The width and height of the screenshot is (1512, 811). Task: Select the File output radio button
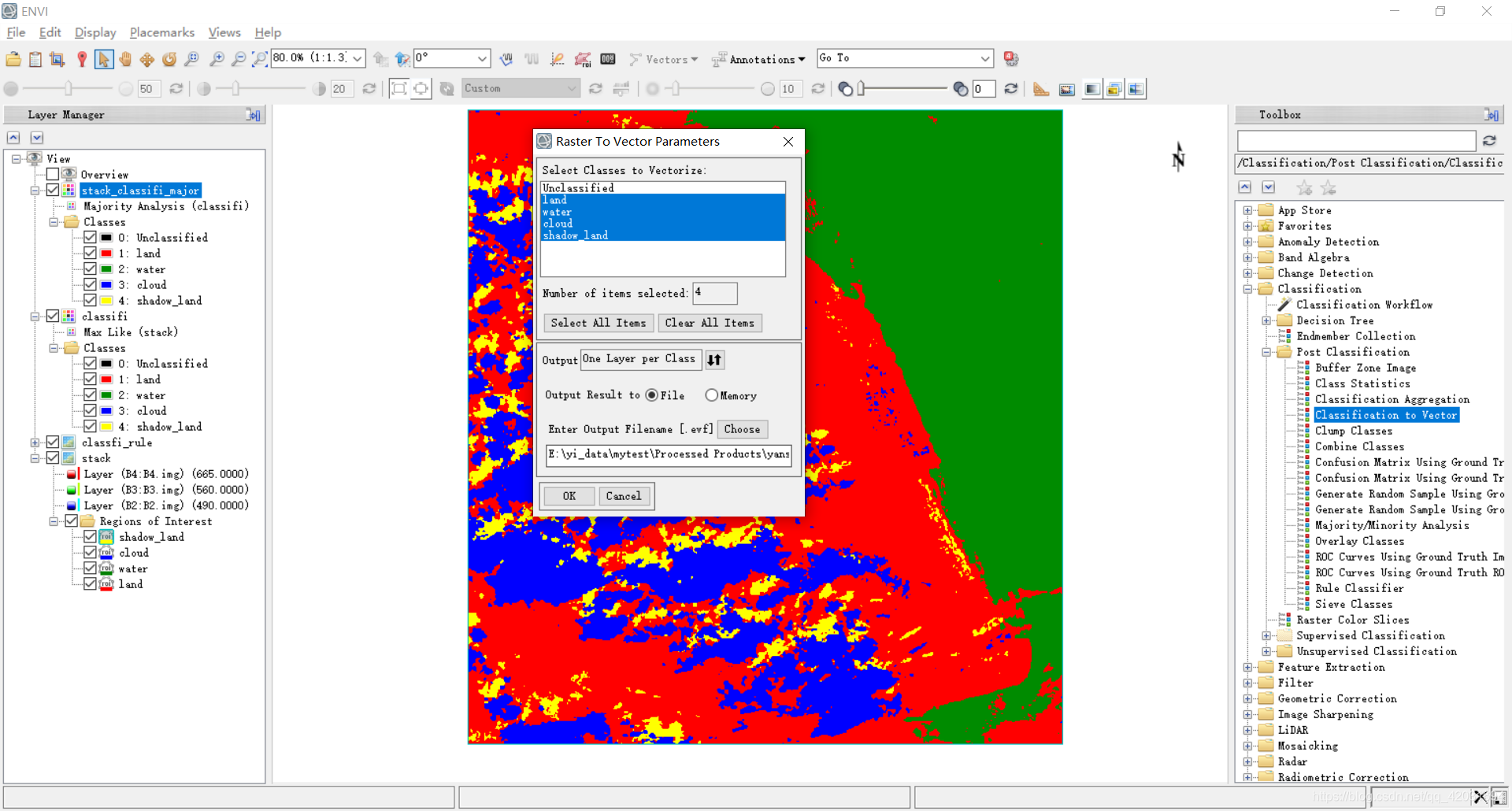pyautogui.click(x=652, y=395)
